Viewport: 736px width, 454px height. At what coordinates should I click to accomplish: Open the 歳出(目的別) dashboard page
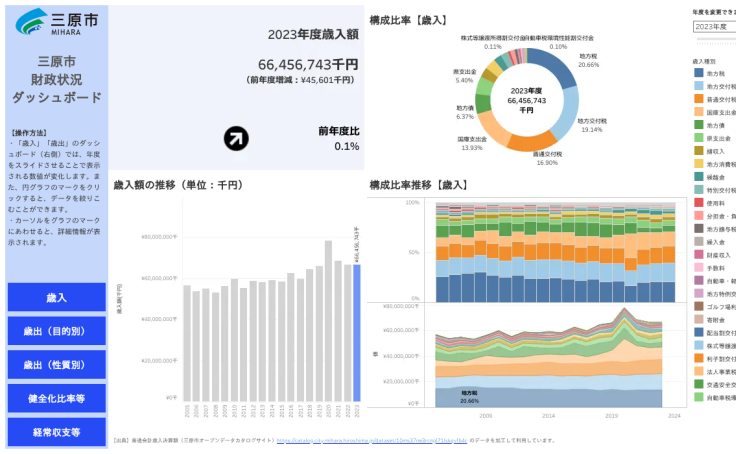pos(56,331)
